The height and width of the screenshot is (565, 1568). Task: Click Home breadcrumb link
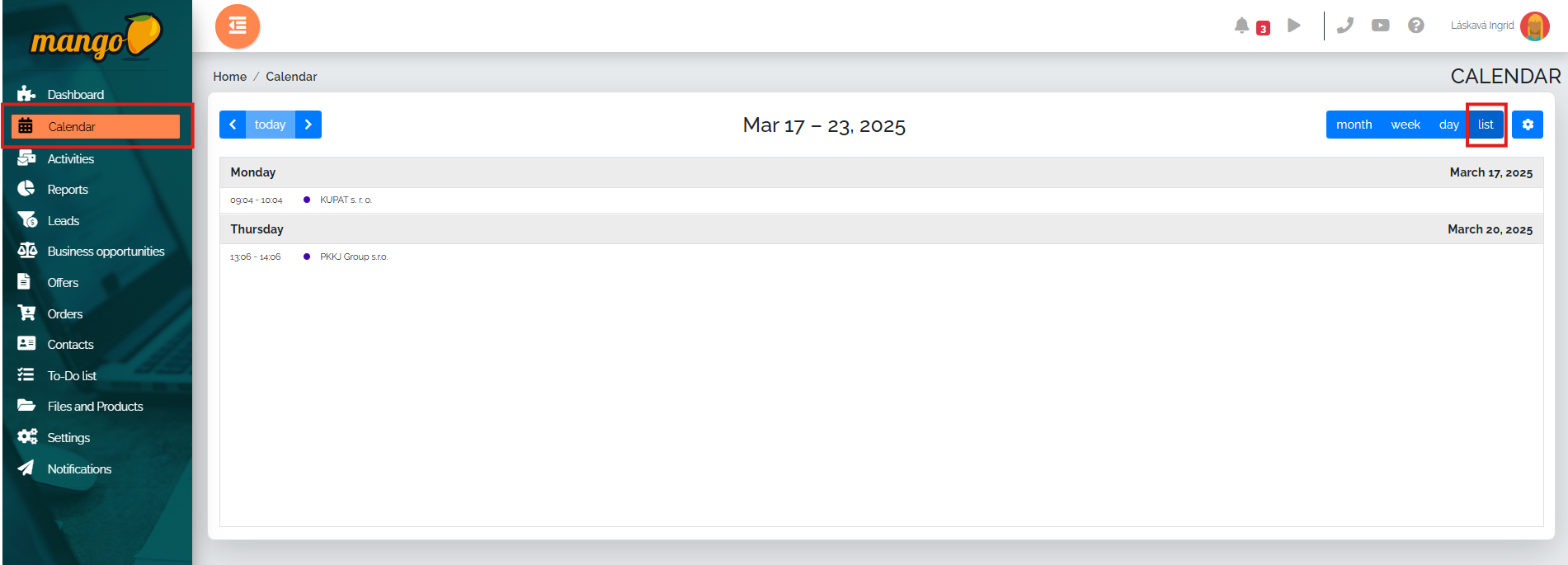click(x=230, y=77)
